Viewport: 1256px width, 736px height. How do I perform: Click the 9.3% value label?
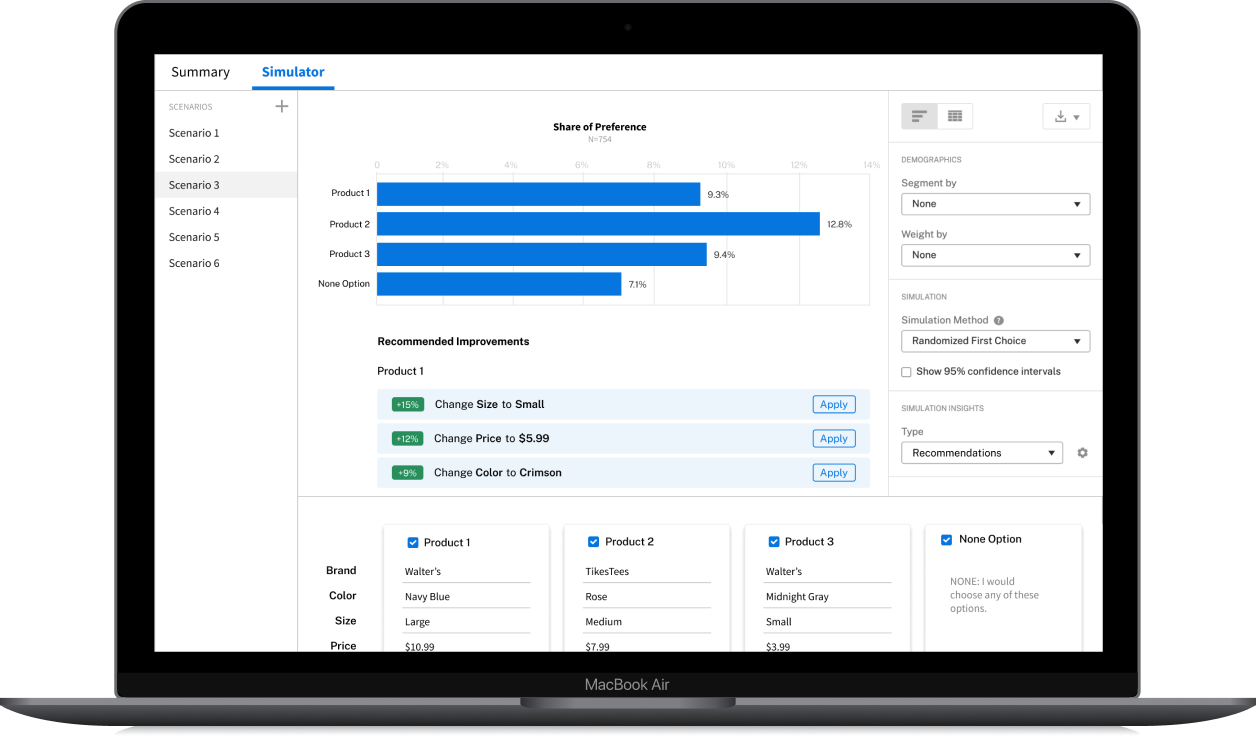pos(718,195)
